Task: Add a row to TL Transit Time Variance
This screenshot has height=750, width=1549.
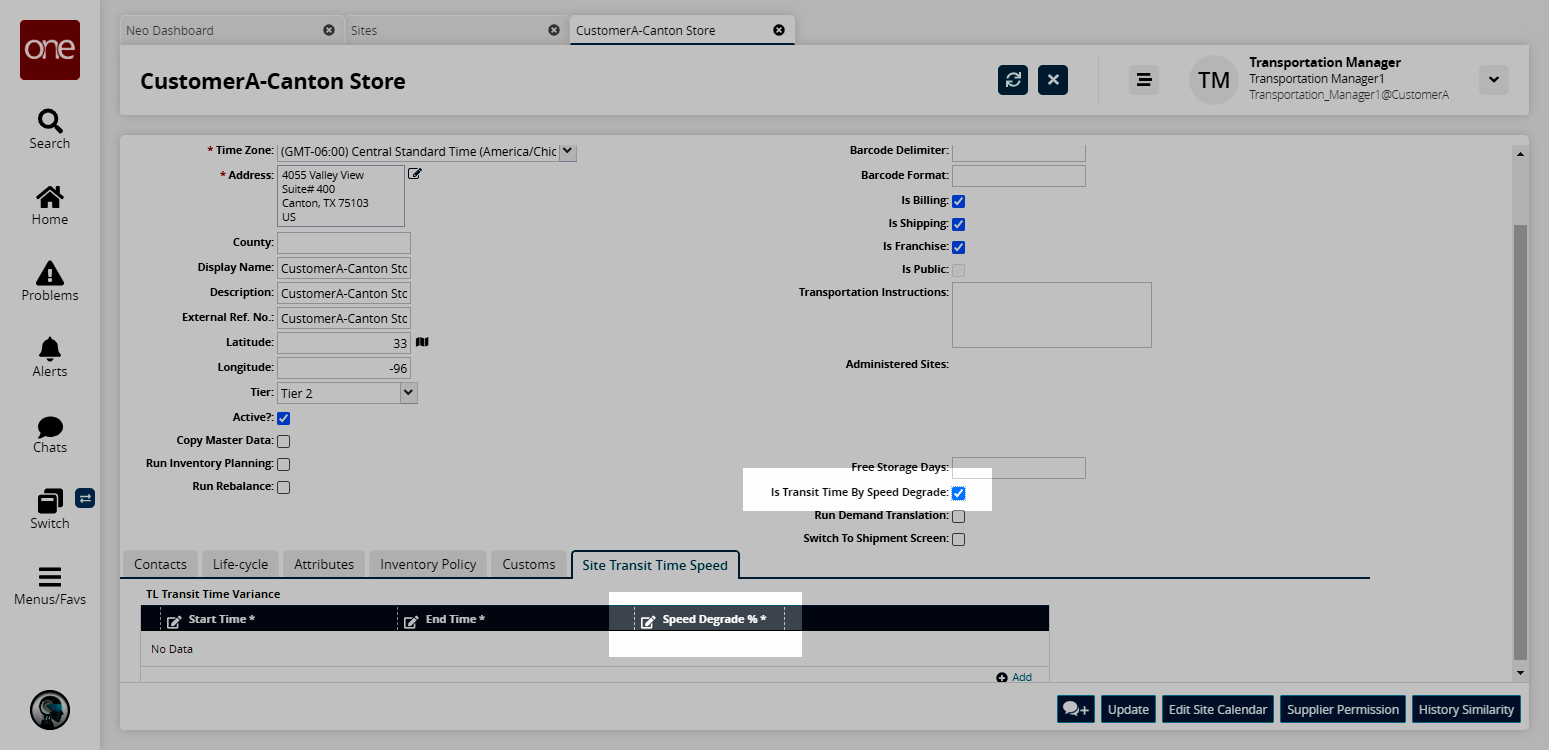Action: pyautogui.click(x=1014, y=677)
